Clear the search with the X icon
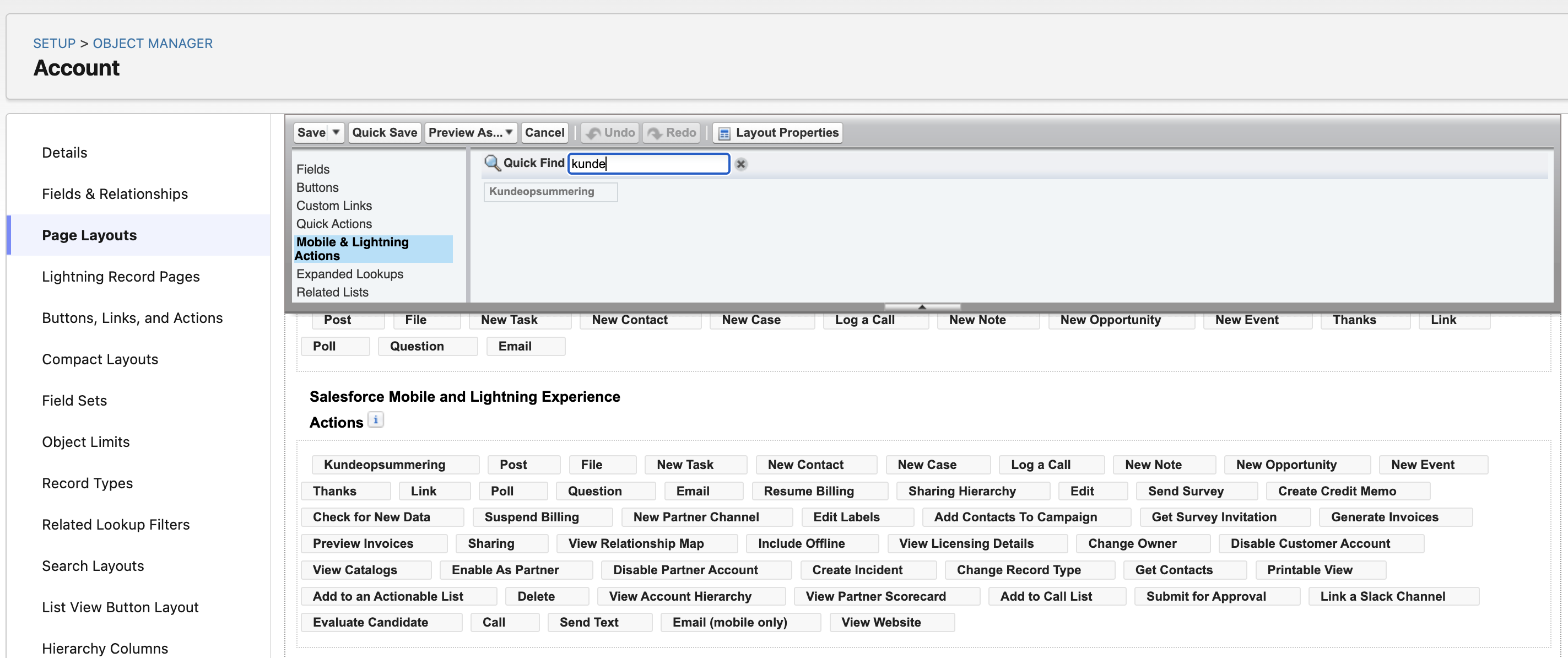 741,164
